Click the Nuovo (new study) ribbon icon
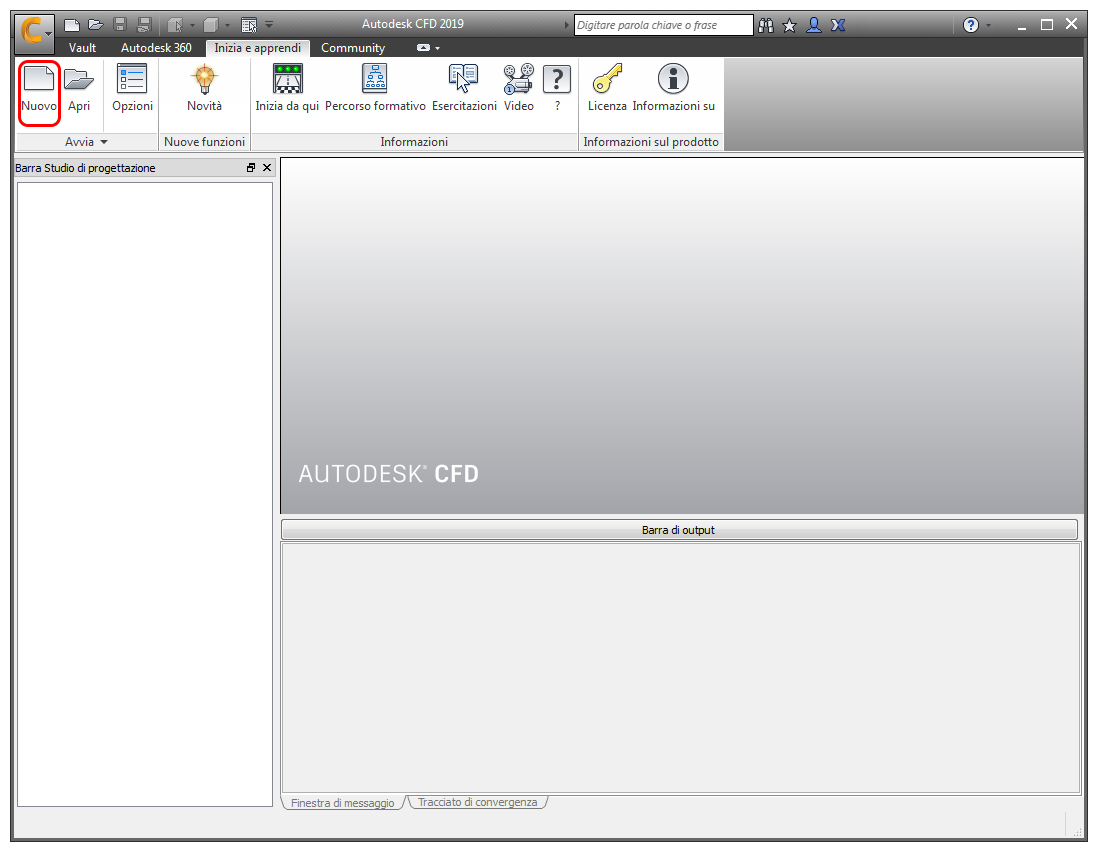The image size is (1100, 857). [39, 78]
